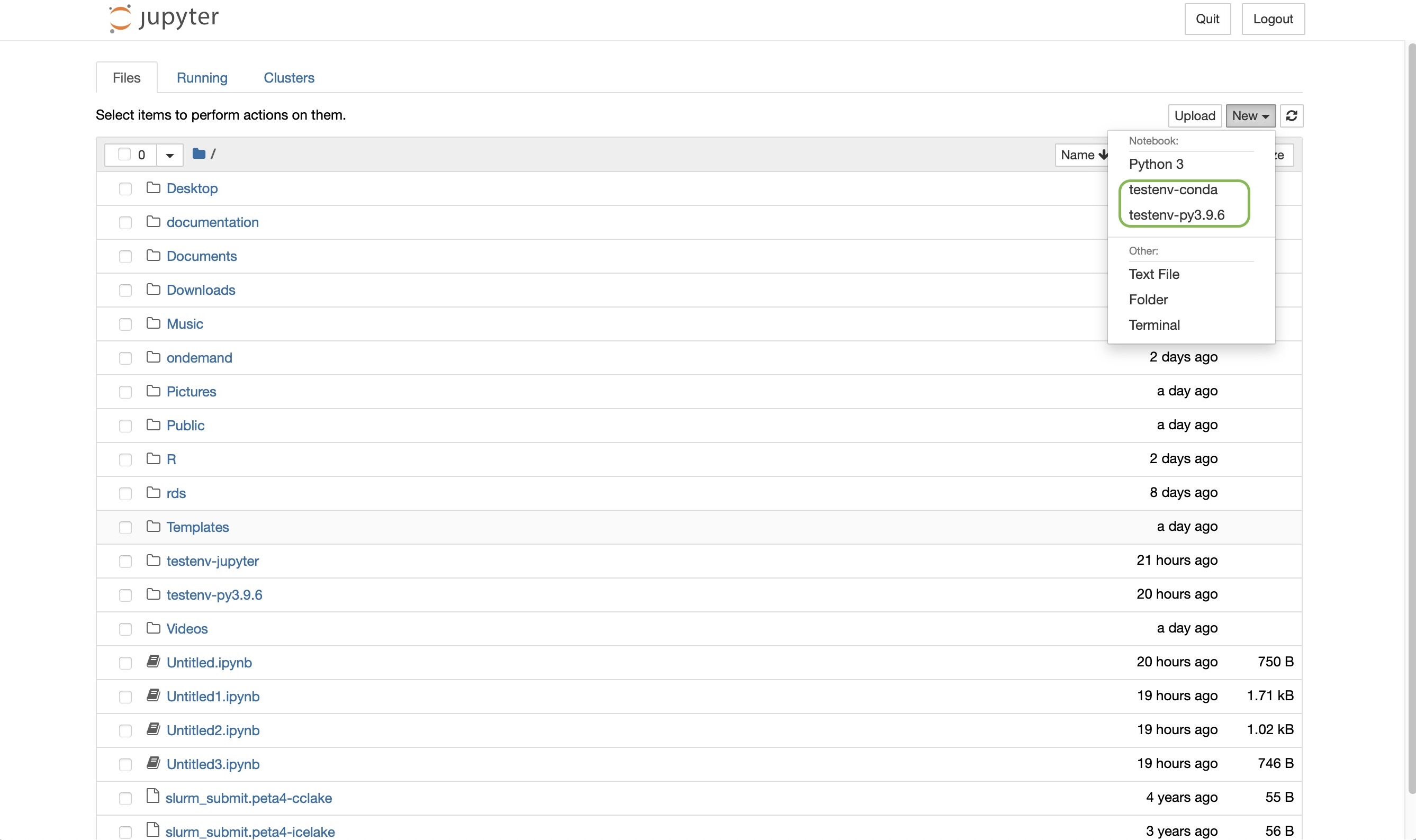Viewport: 1416px width, 840px height.
Task: Click the Untitled3.ipynb notebook icon
Action: 153,763
